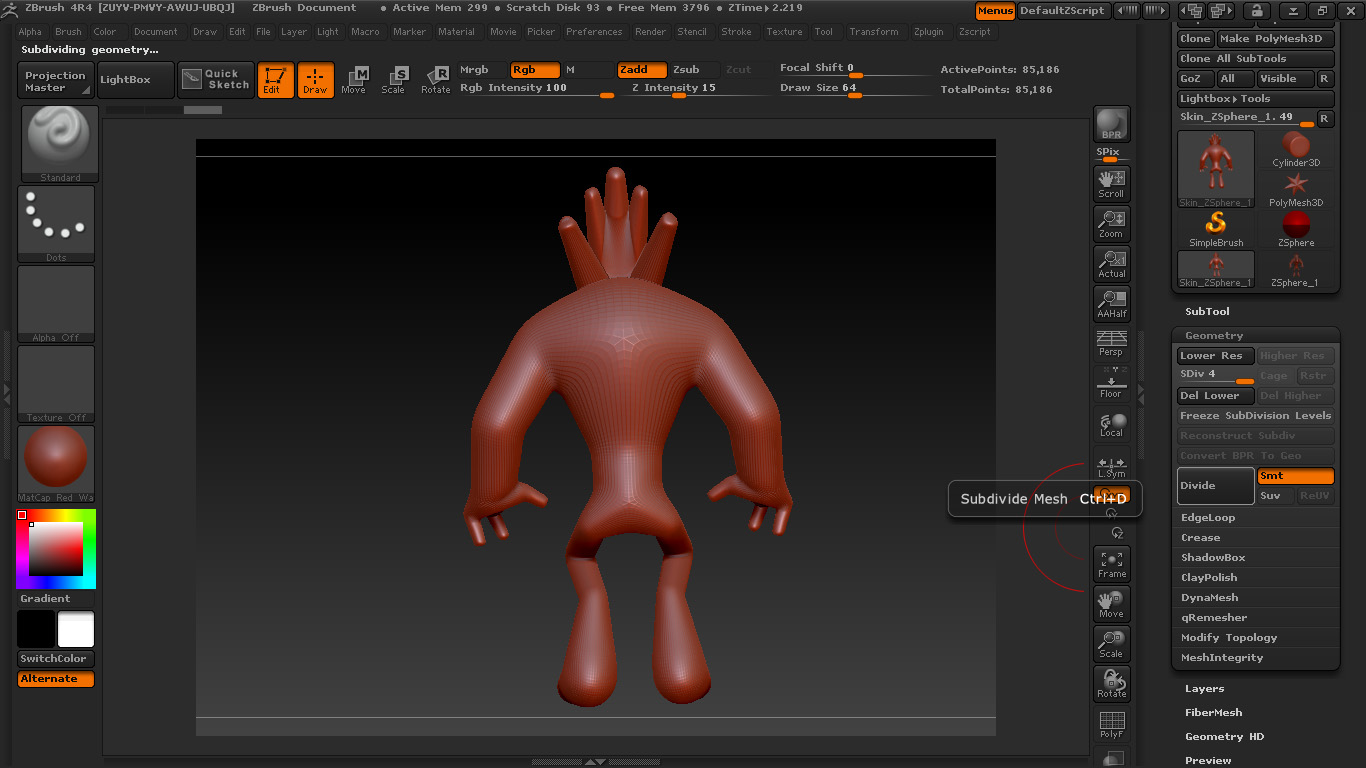Image resolution: width=1366 pixels, height=768 pixels.
Task: Pick a hue in color picker
Action: coord(56,549)
